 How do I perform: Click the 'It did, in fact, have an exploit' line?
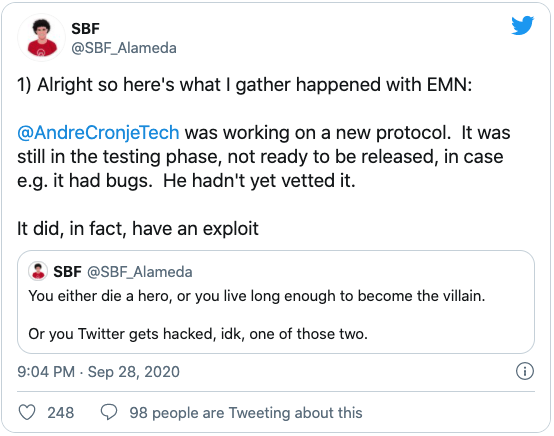click(138, 229)
